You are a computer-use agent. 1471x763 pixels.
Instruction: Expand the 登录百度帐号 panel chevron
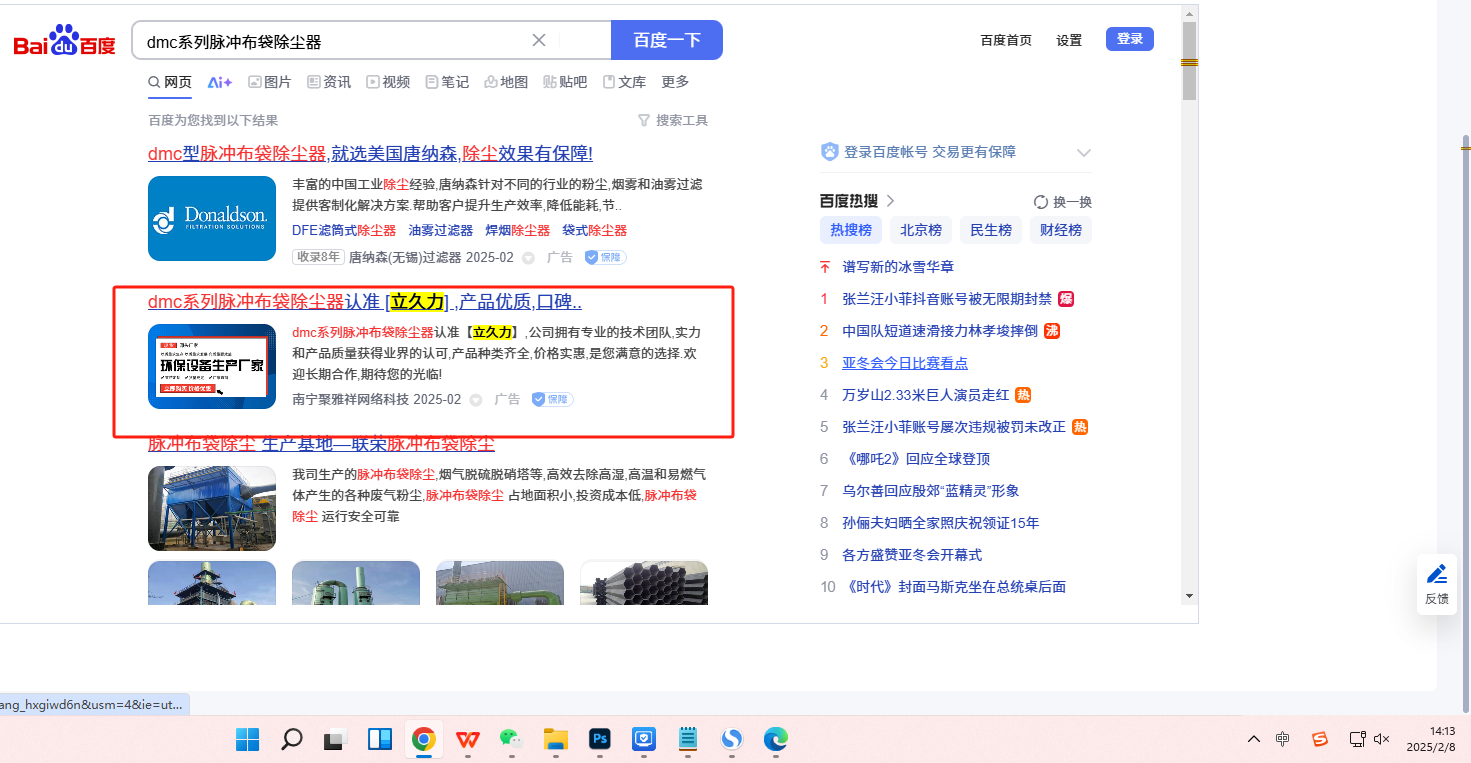pos(1083,153)
